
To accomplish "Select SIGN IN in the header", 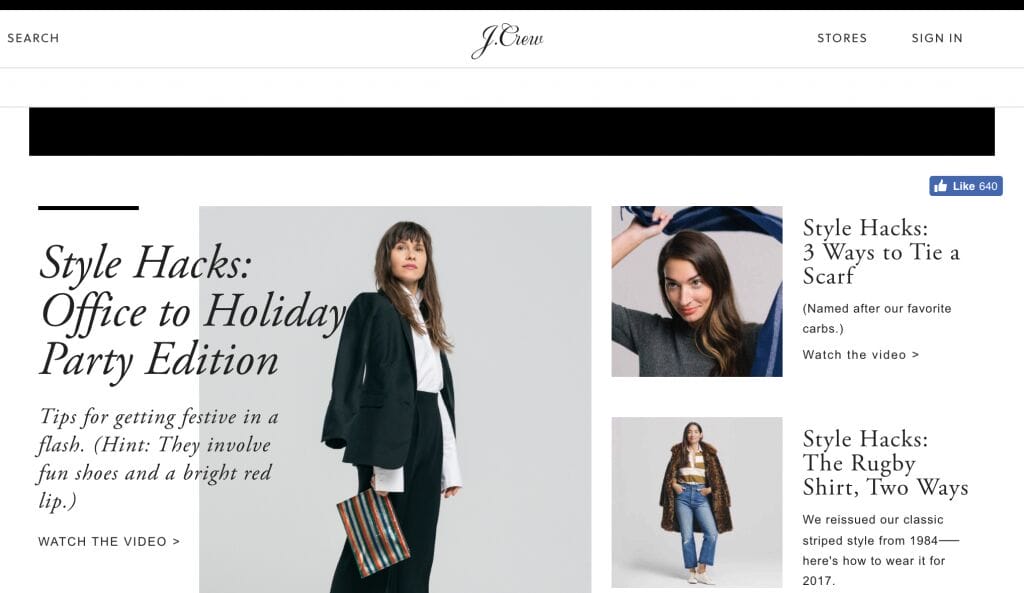I will pyautogui.click(x=937, y=38).
